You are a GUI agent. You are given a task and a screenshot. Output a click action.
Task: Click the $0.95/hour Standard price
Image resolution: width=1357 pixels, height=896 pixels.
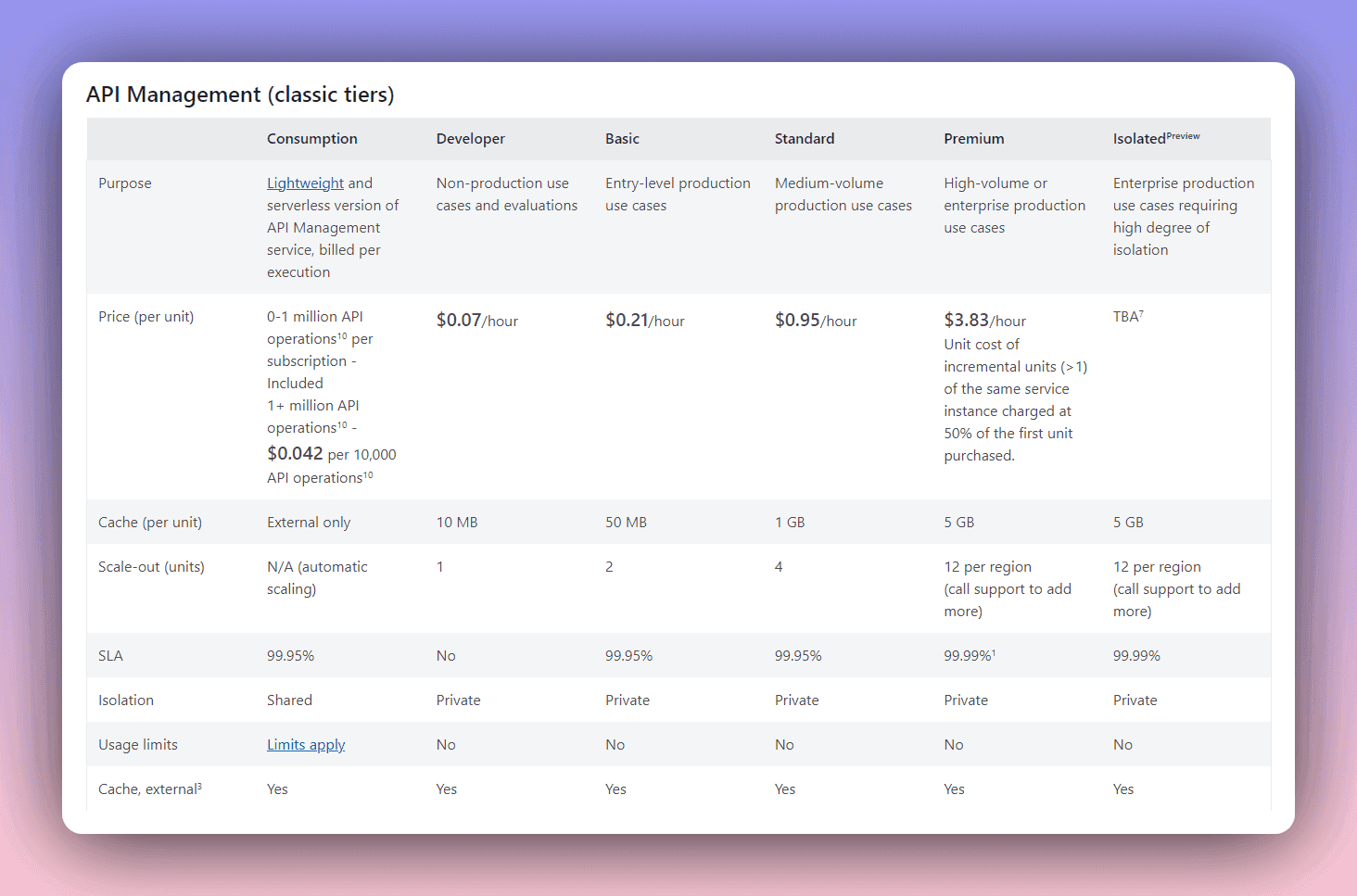(815, 321)
